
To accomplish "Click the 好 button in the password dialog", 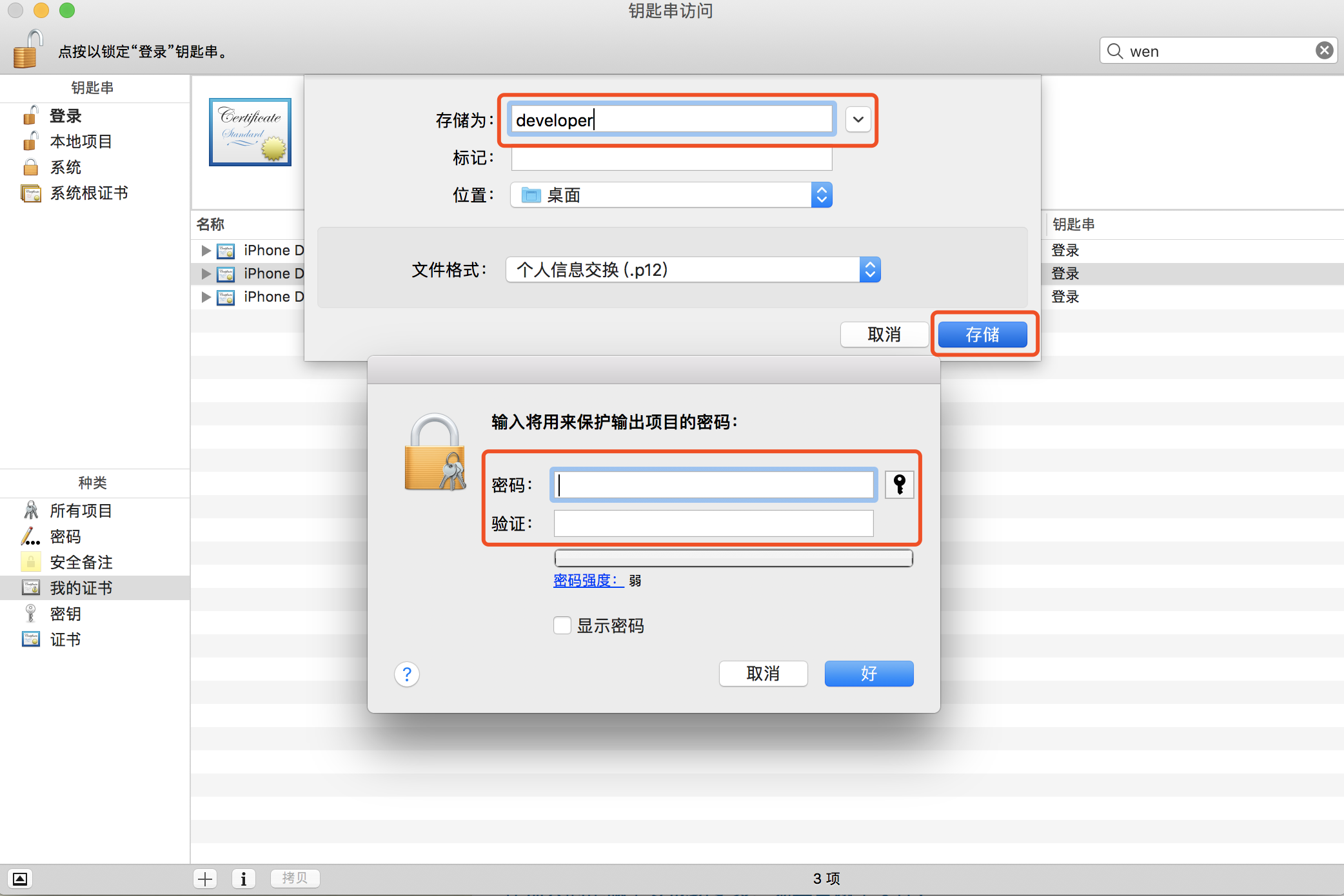I will 869,674.
